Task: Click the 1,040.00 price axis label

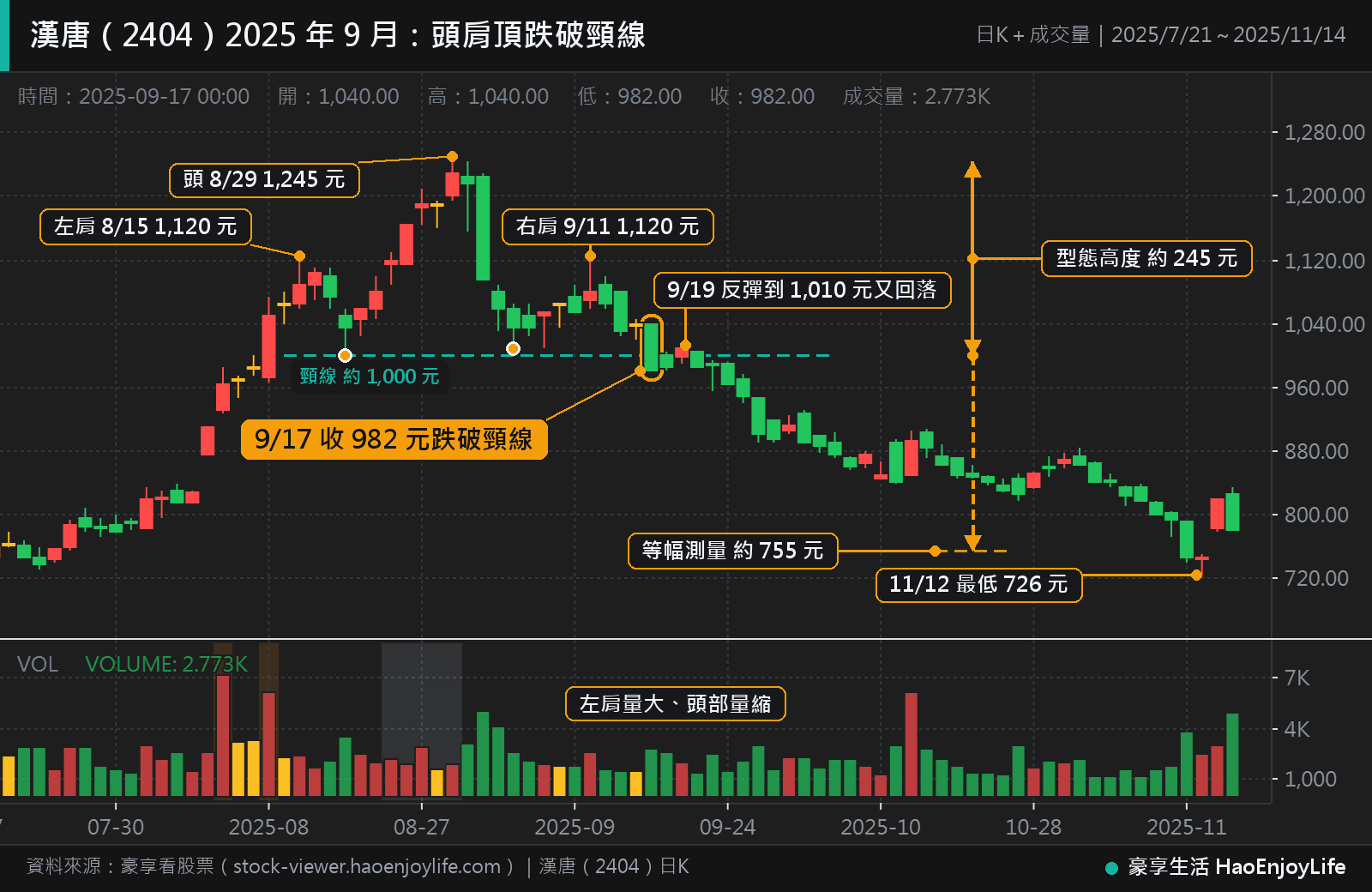Action: pyautogui.click(x=1324, y=324)
